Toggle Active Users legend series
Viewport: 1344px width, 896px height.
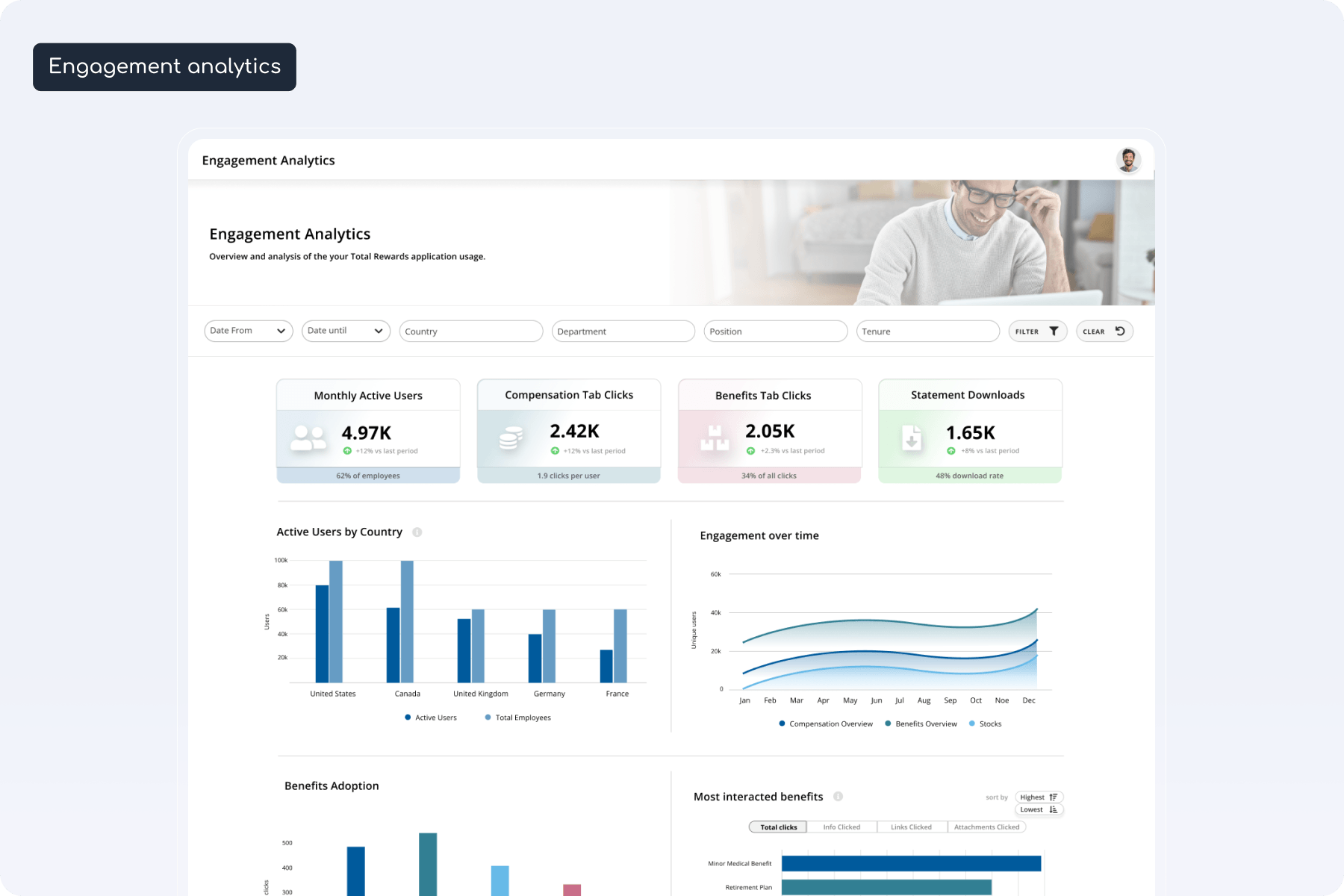430,718
